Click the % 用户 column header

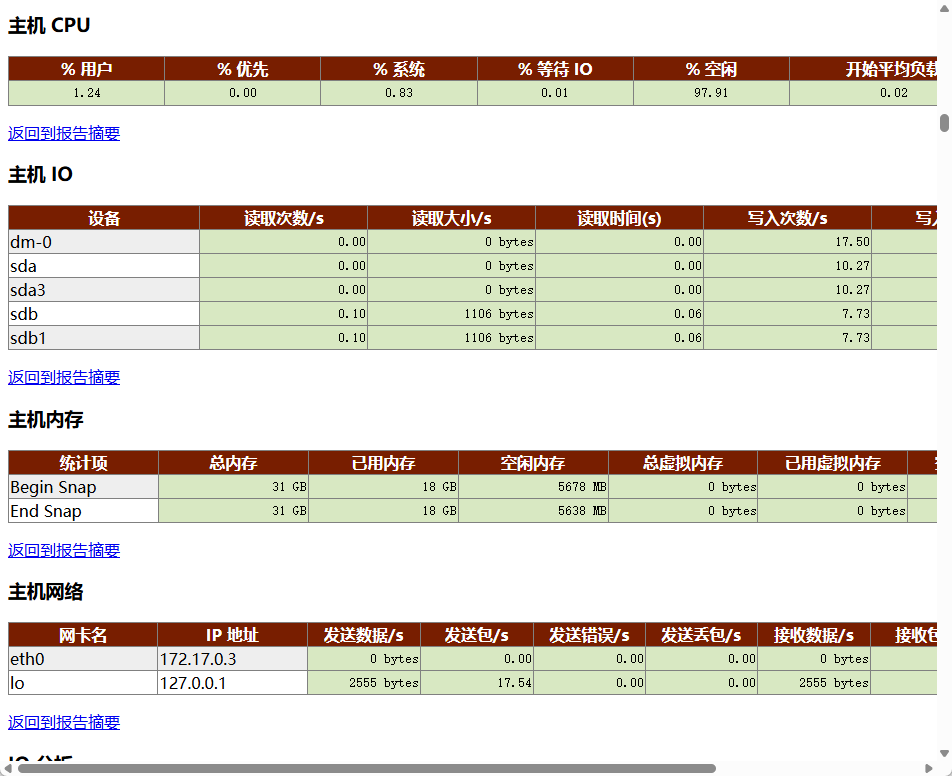tap(86, 69)
